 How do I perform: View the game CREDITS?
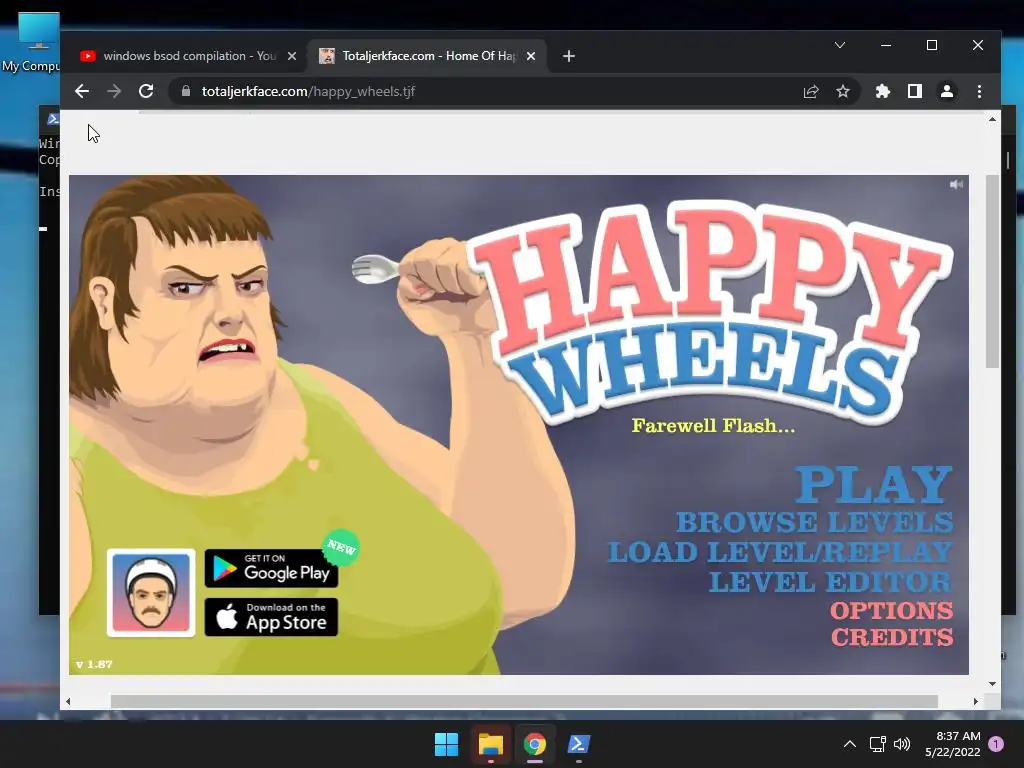892,637
